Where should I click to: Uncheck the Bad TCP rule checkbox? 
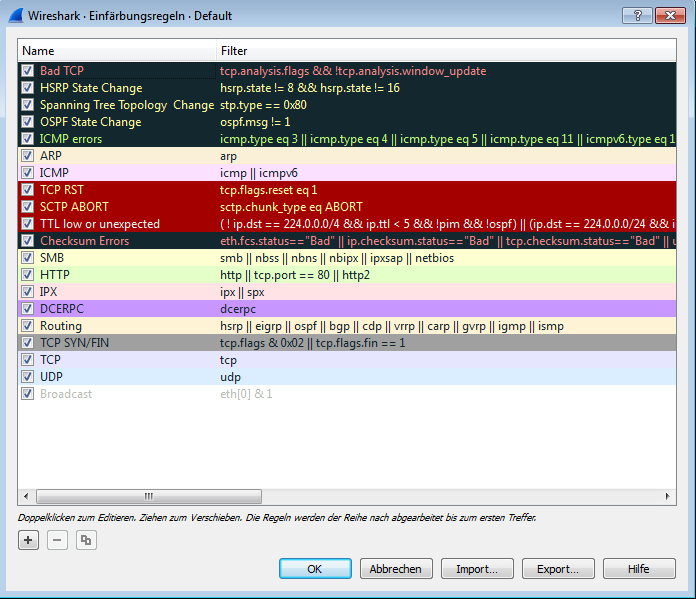point(28,71)
